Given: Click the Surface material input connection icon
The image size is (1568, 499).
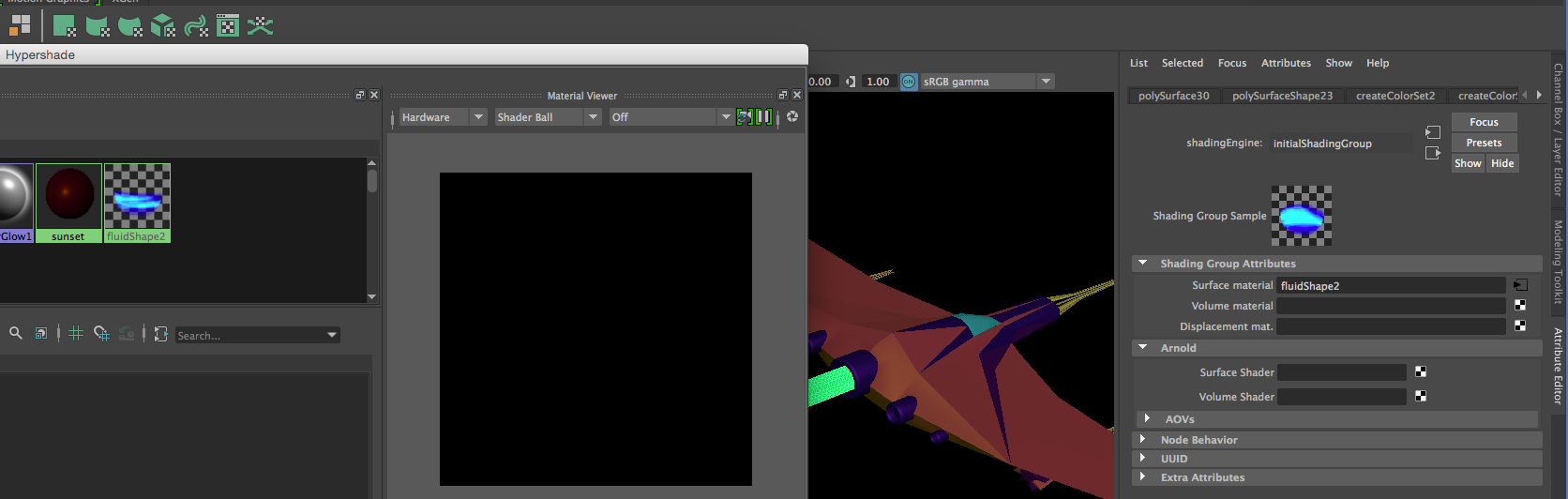Looking at the screenshot, I should (x=1520, y=285).
